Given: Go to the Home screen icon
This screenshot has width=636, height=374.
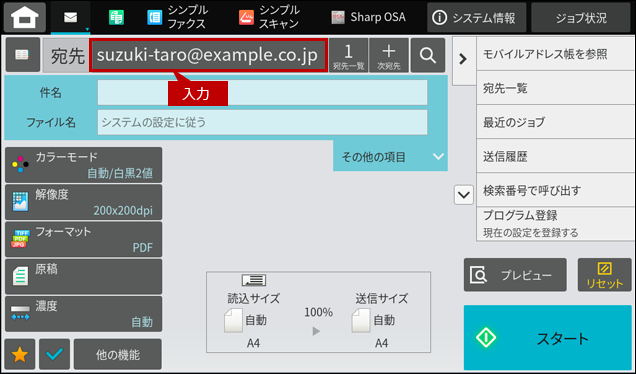Looking at the screenshot, I should tap(25, 17).
